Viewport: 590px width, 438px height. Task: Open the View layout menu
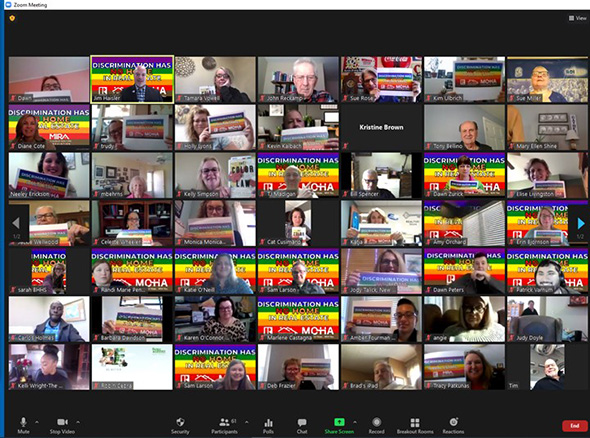click(x=578, y=18)
